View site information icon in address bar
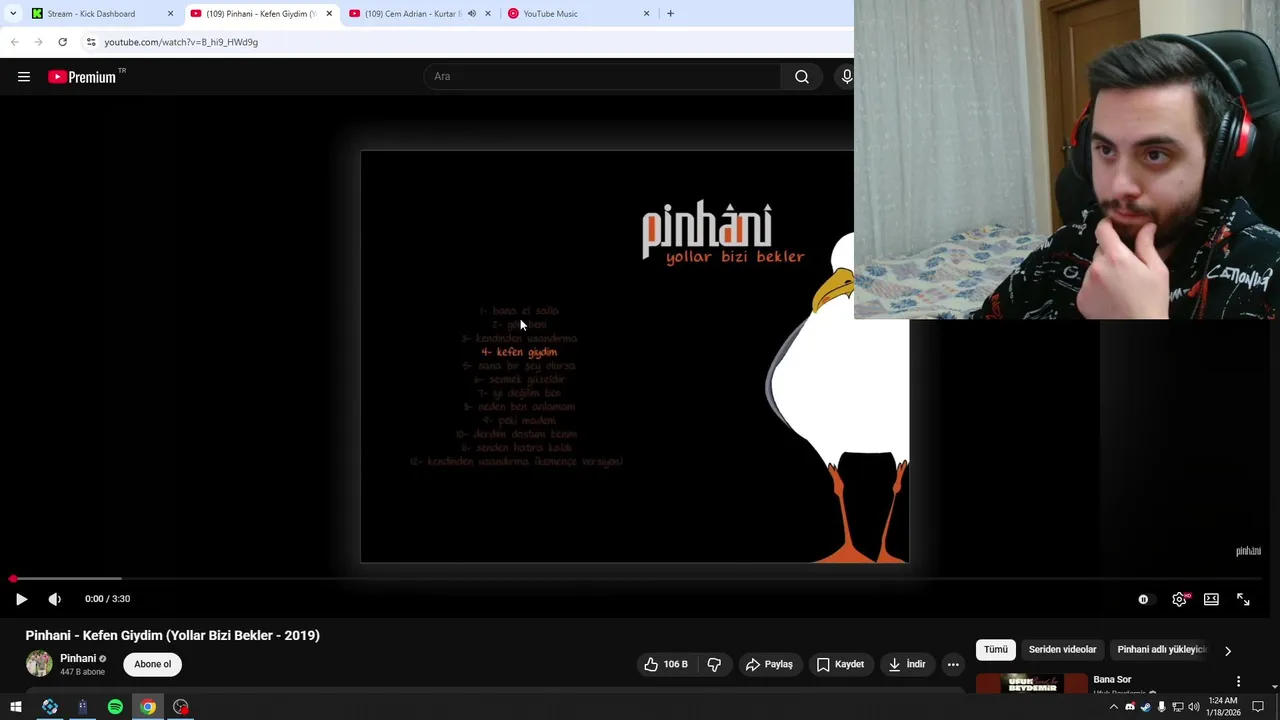This screenshot has width=1280, height=720. tap(91, 42)
